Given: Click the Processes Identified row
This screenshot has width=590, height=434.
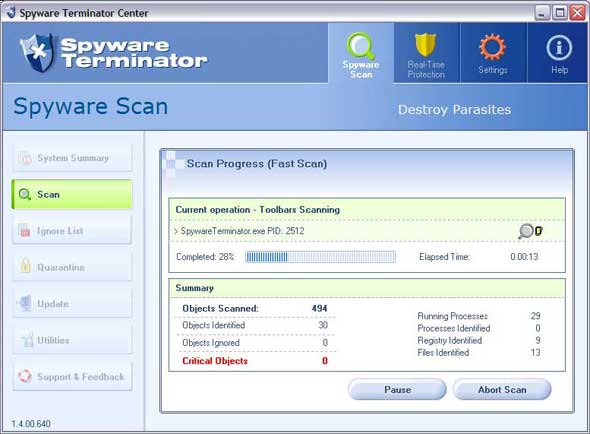Looking at the screenshot, I should [479, 328].
